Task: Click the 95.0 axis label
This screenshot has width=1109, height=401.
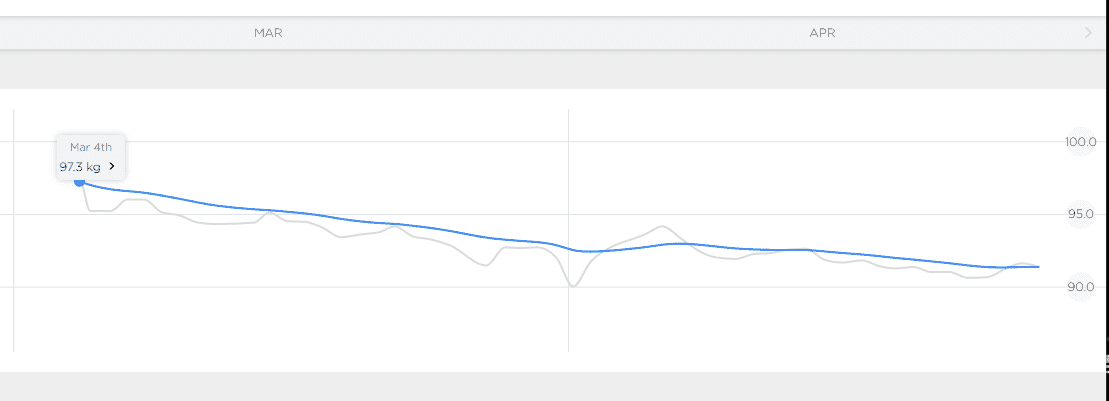Action: tap(1081, 214)
